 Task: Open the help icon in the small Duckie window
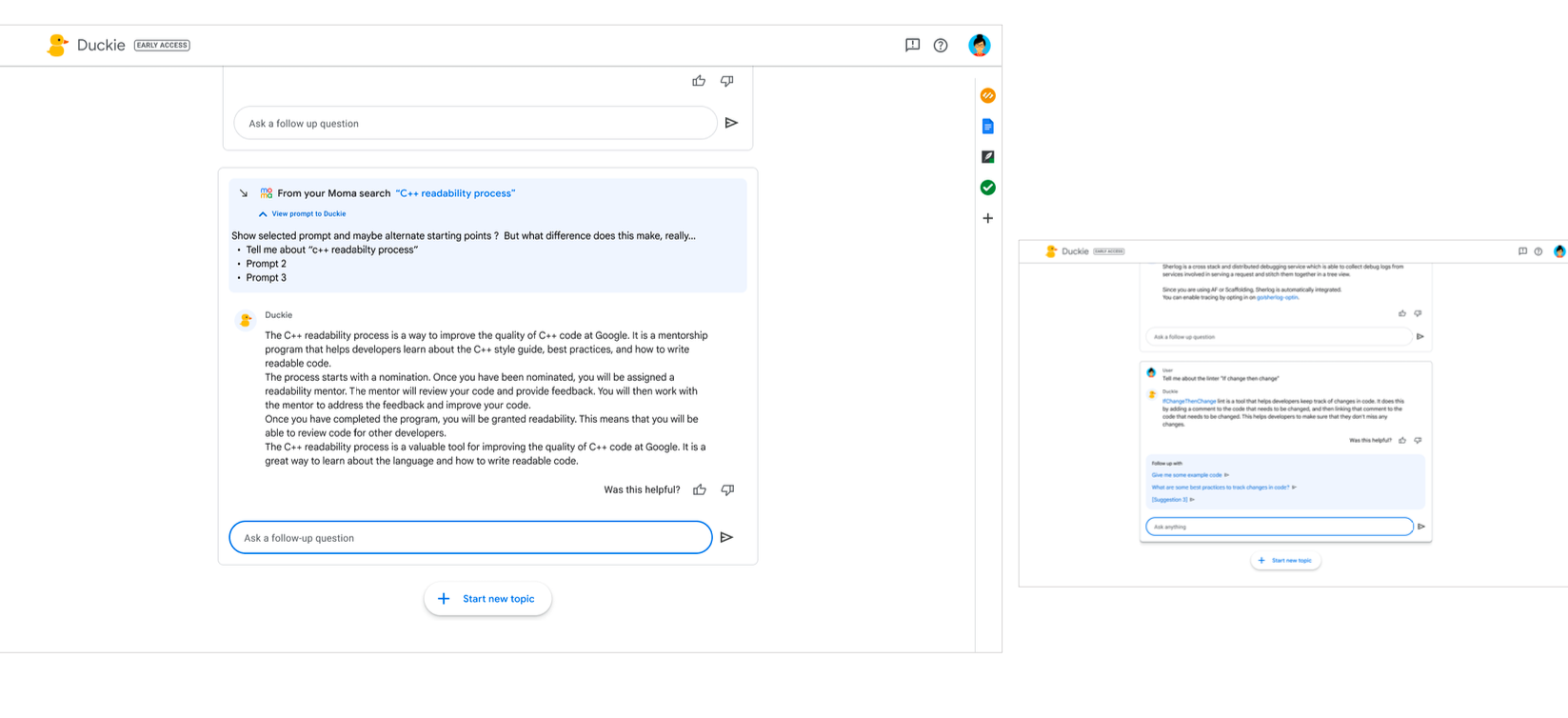(1538, 251)
